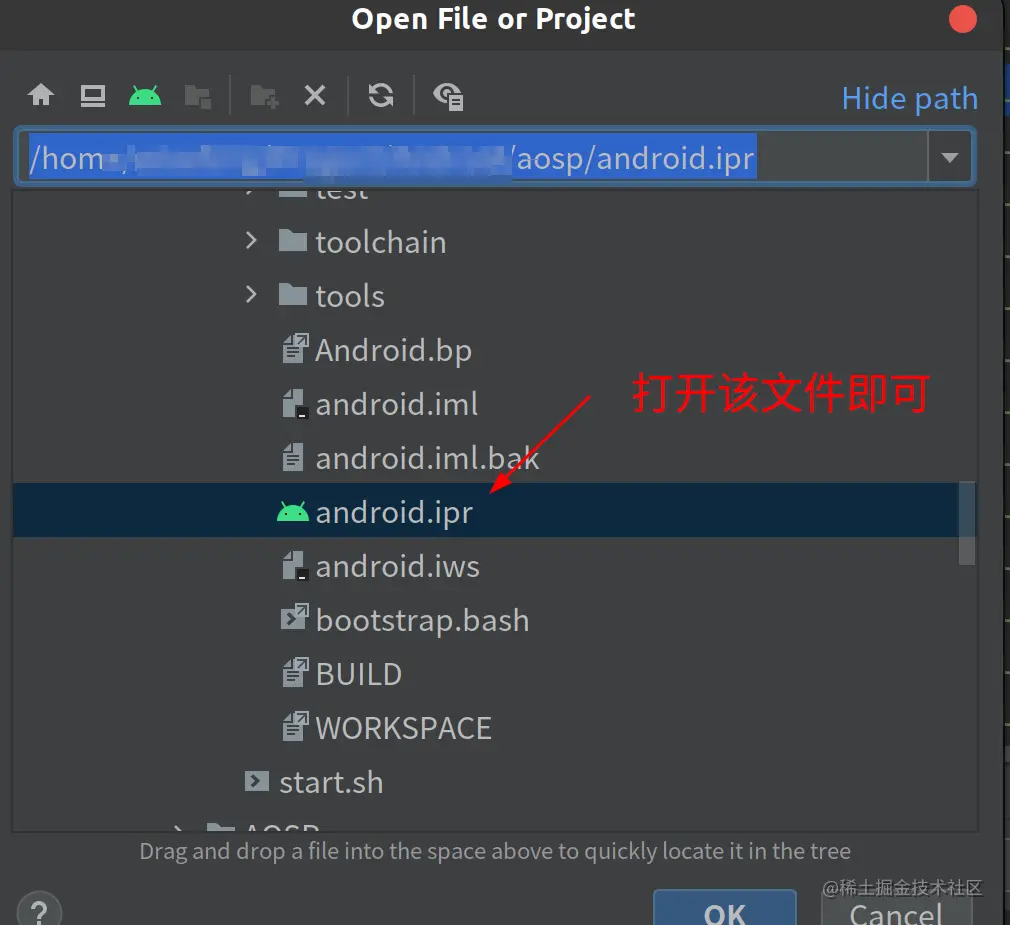Screen dimensions: 1010x925
Task: Go to the home directory icon
Action: pyautogui.click(x=41, y=96)
